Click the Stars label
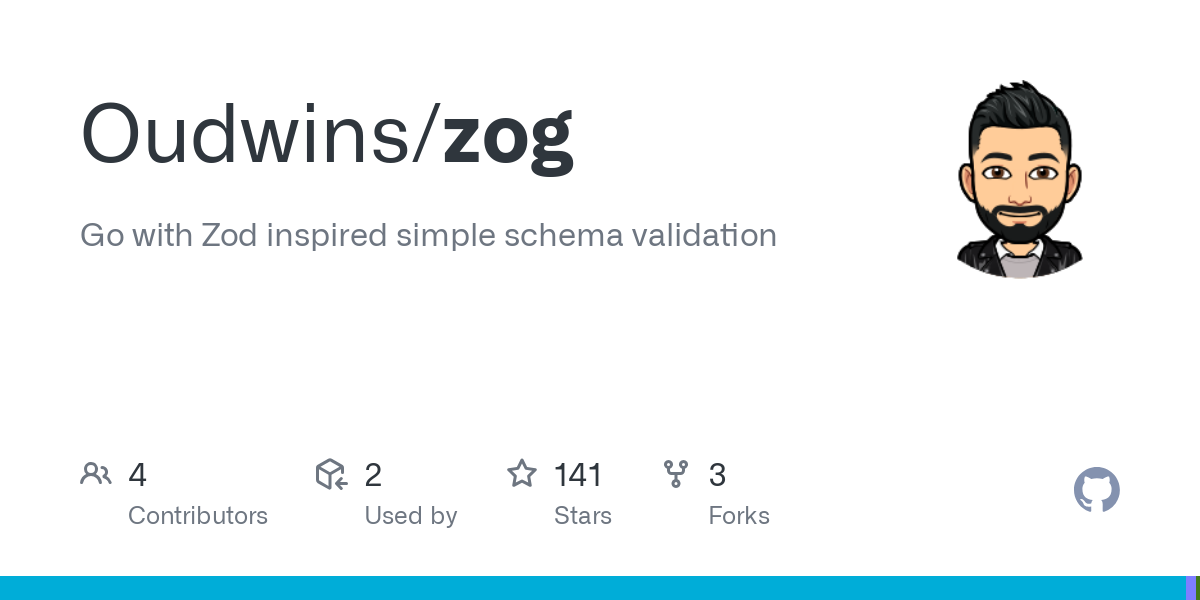1200x600 pixels. click(583, 516)
